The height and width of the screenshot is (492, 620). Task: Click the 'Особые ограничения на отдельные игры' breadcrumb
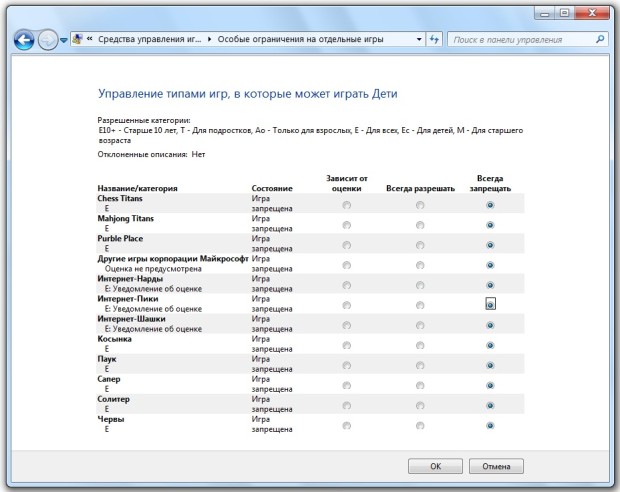[x=301, y=39]
